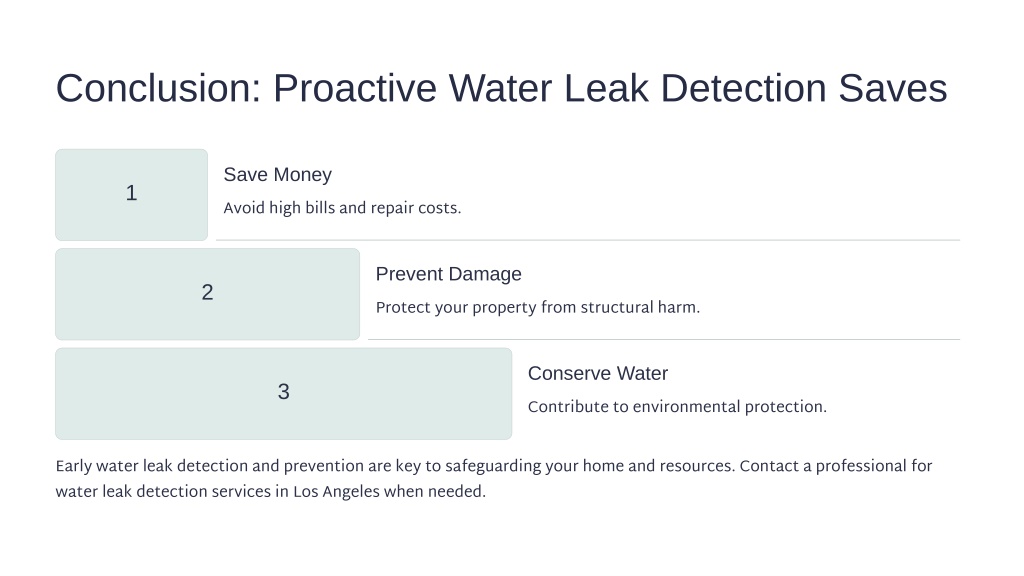Select the Save Money heading

point(278,174)
